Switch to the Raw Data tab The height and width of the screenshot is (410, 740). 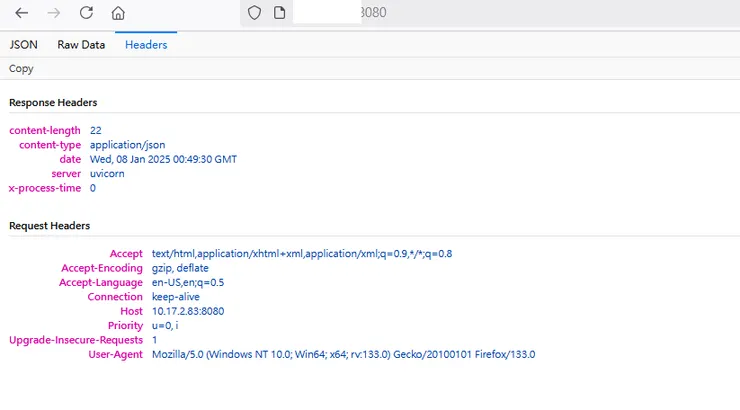click(81, 45)
